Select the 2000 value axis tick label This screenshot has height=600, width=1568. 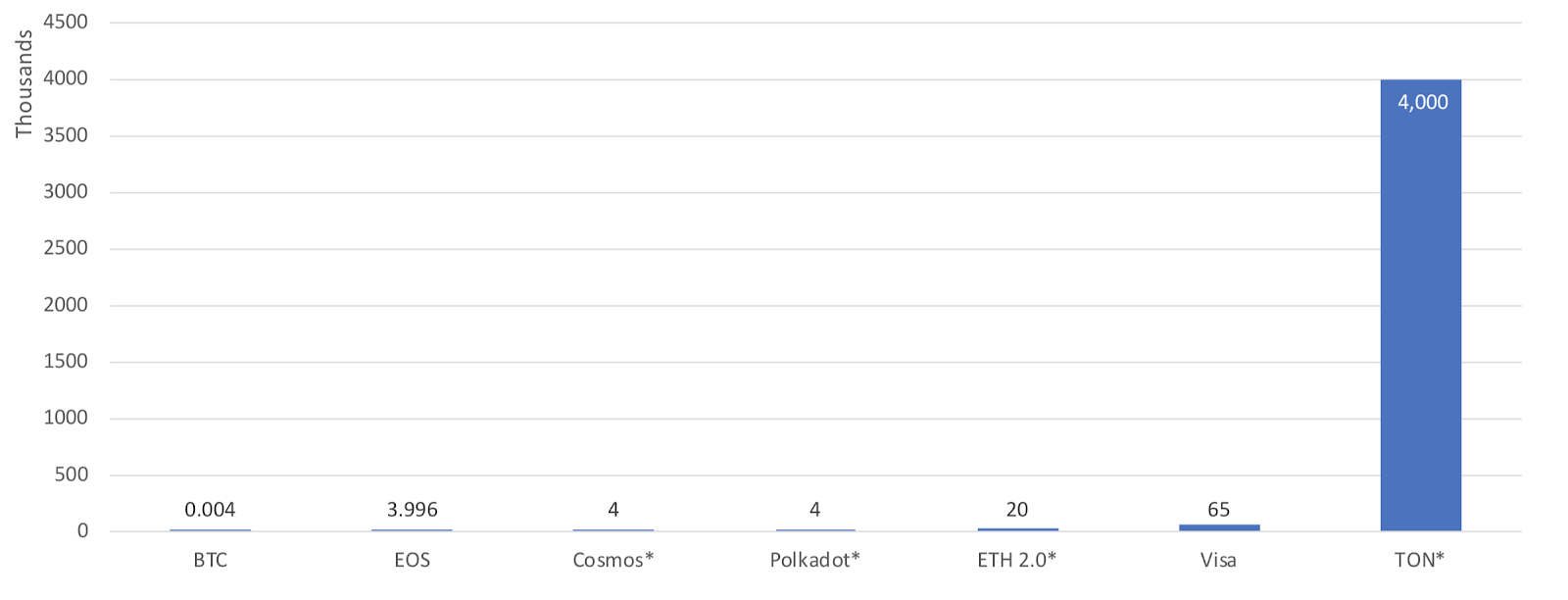pyautogui.click(x=66, y=304)
